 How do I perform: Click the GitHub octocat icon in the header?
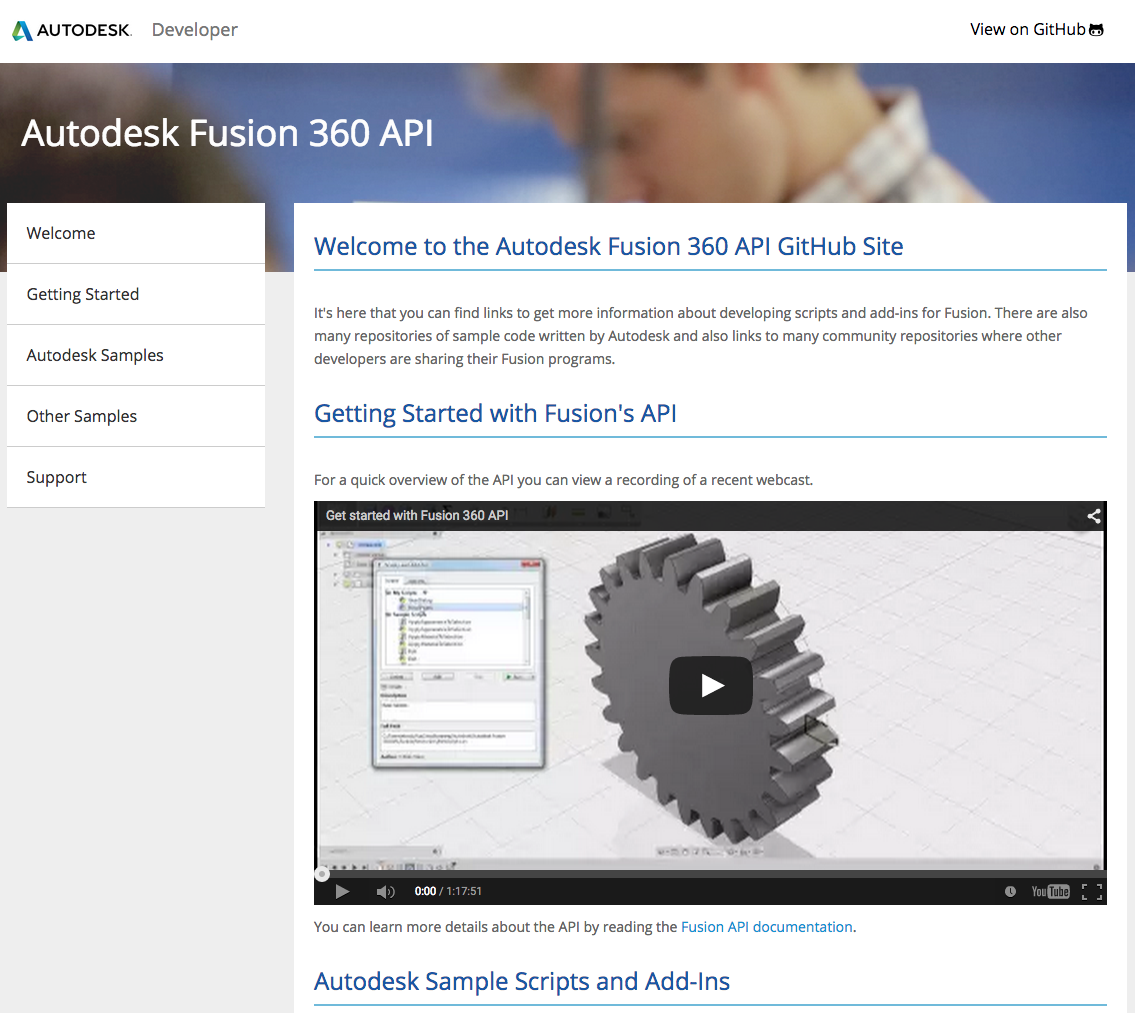click(1095, 29)
